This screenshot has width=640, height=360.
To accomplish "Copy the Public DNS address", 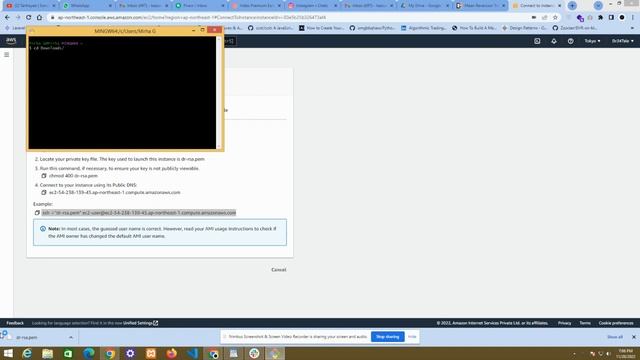I will click(44, 192).
